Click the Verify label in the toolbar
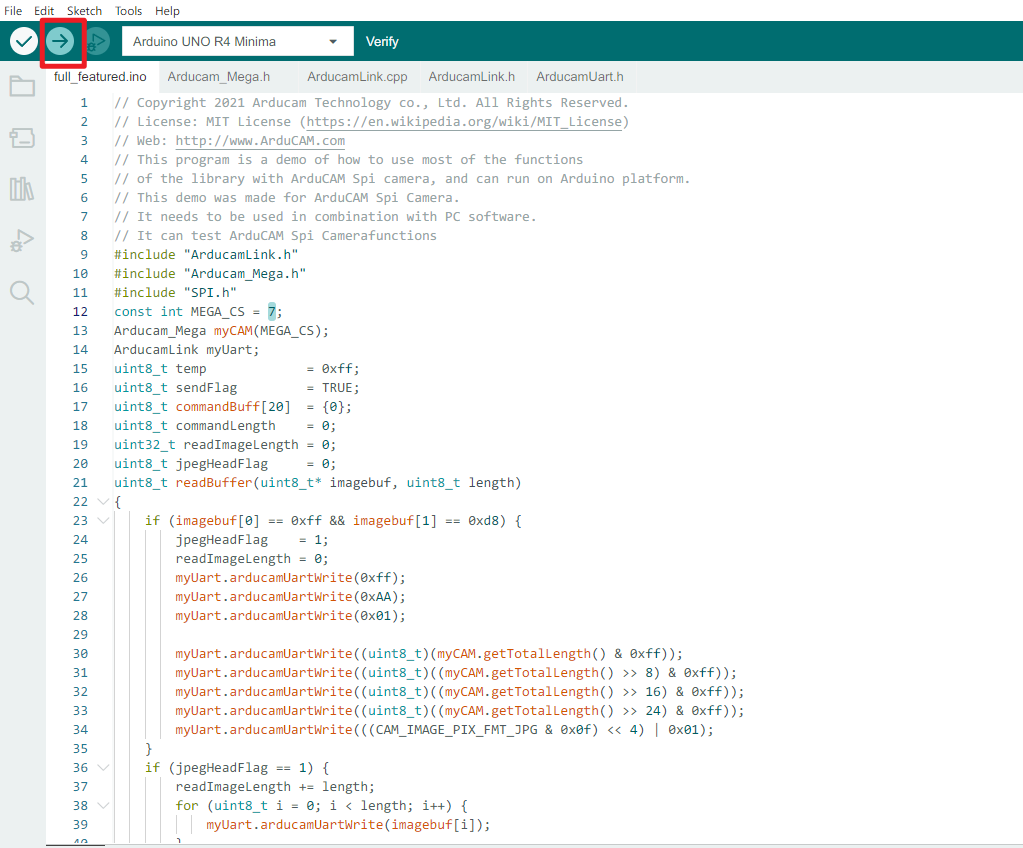 [382, 42]
